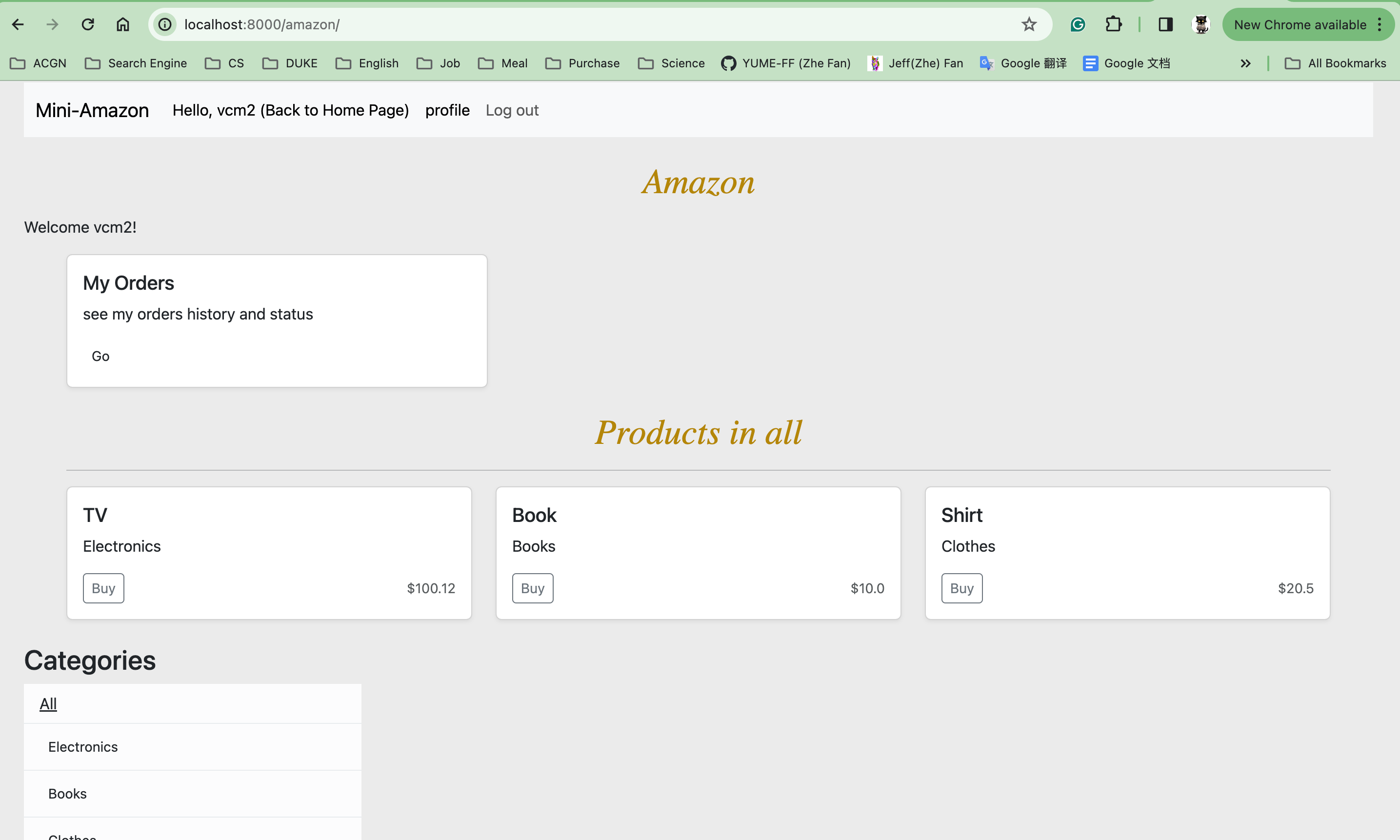Open YUME-FF (Zhe Fan) GitHub bookmark
Viewport: 1400px width, 840px height.
(786, 63)
